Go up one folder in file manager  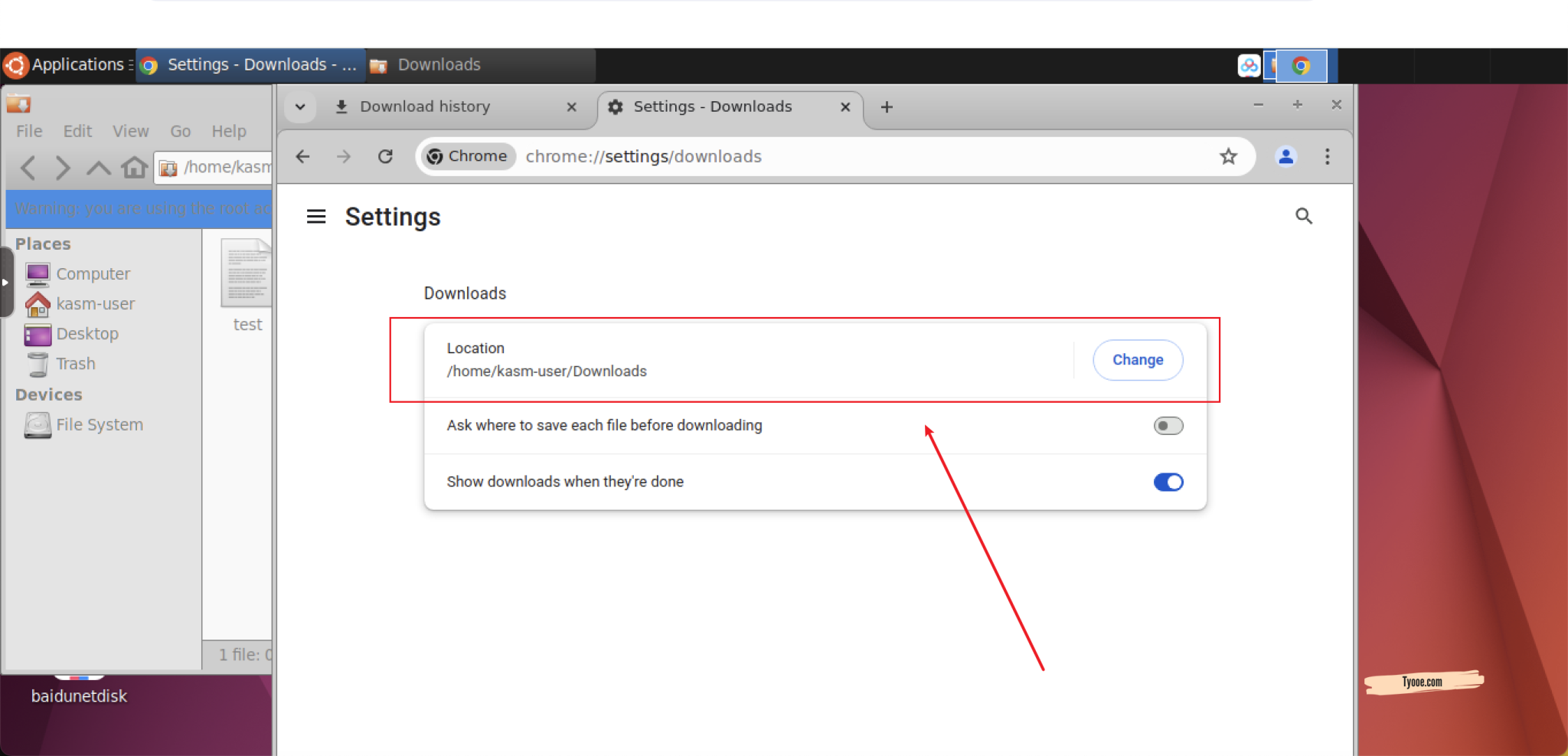point(98,167)
